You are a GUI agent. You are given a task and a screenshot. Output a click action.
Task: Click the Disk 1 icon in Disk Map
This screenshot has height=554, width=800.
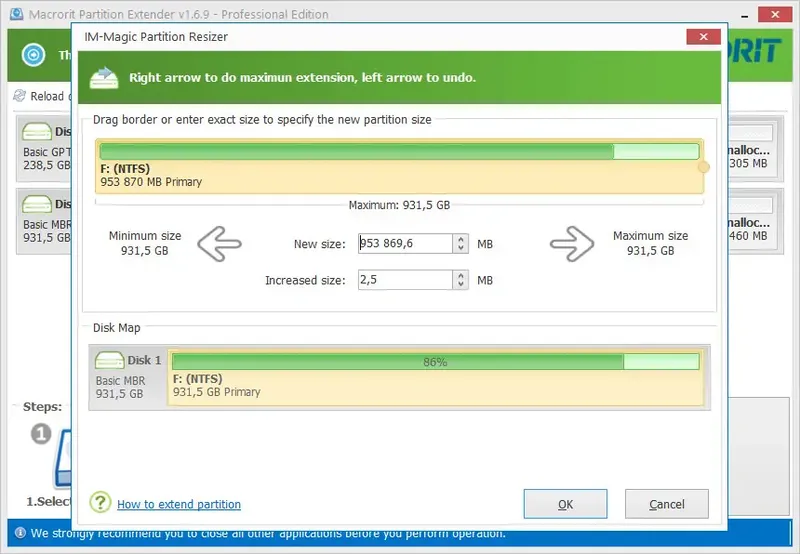coord(109,360)
